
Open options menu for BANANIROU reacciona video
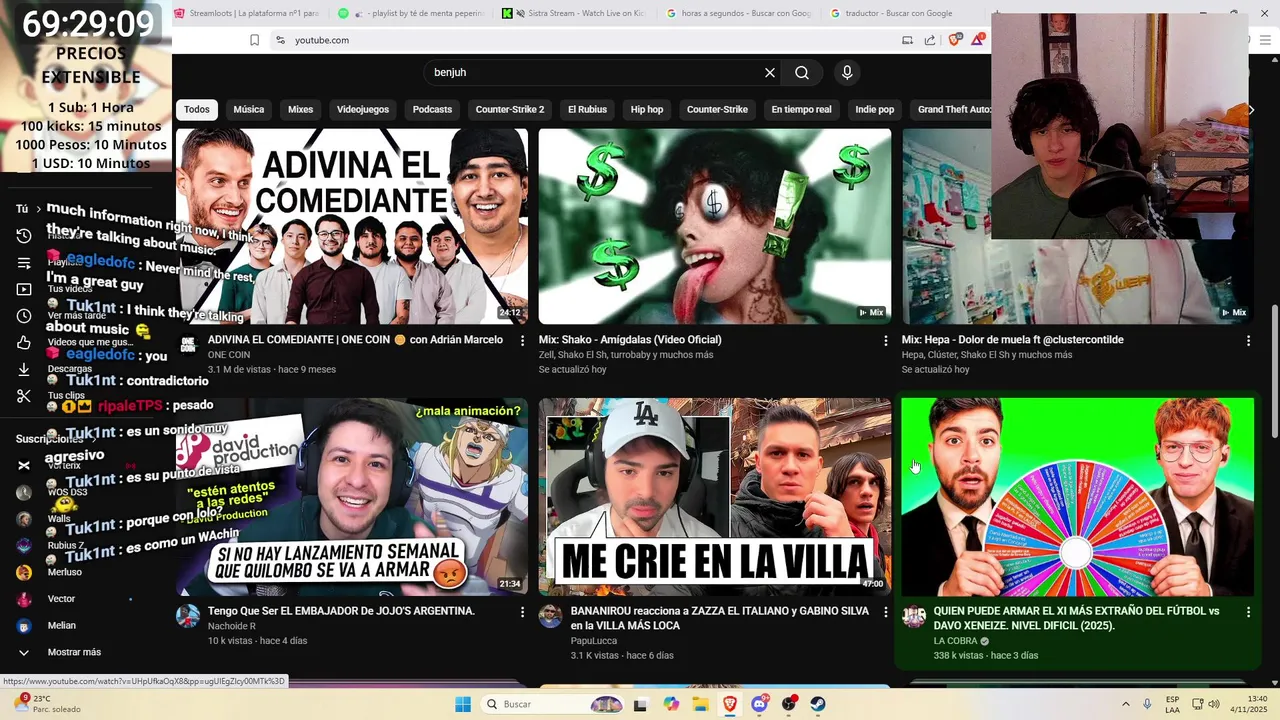click(x=885, y=612)
